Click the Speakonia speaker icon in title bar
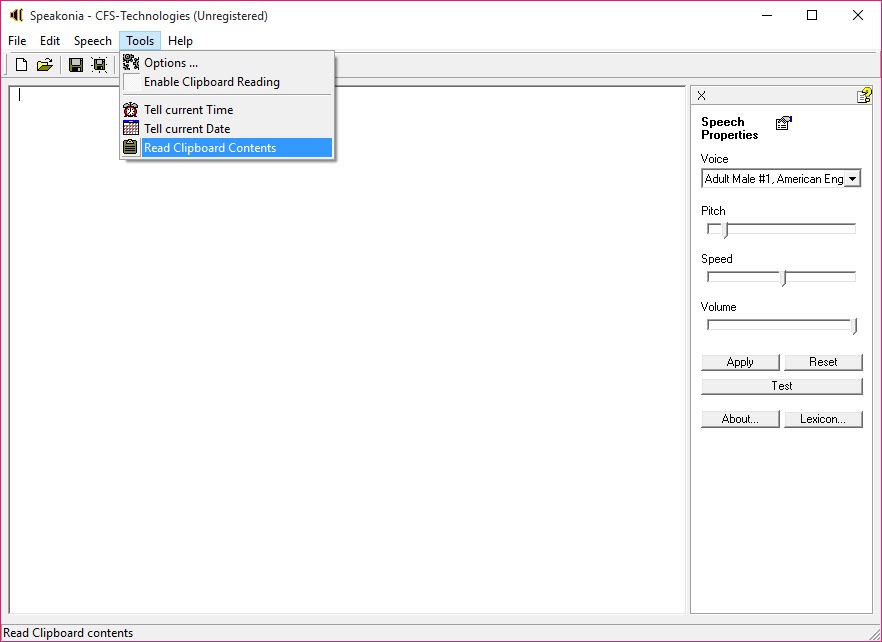The height and width of the screenshot is (642, 882). [16, 15]
